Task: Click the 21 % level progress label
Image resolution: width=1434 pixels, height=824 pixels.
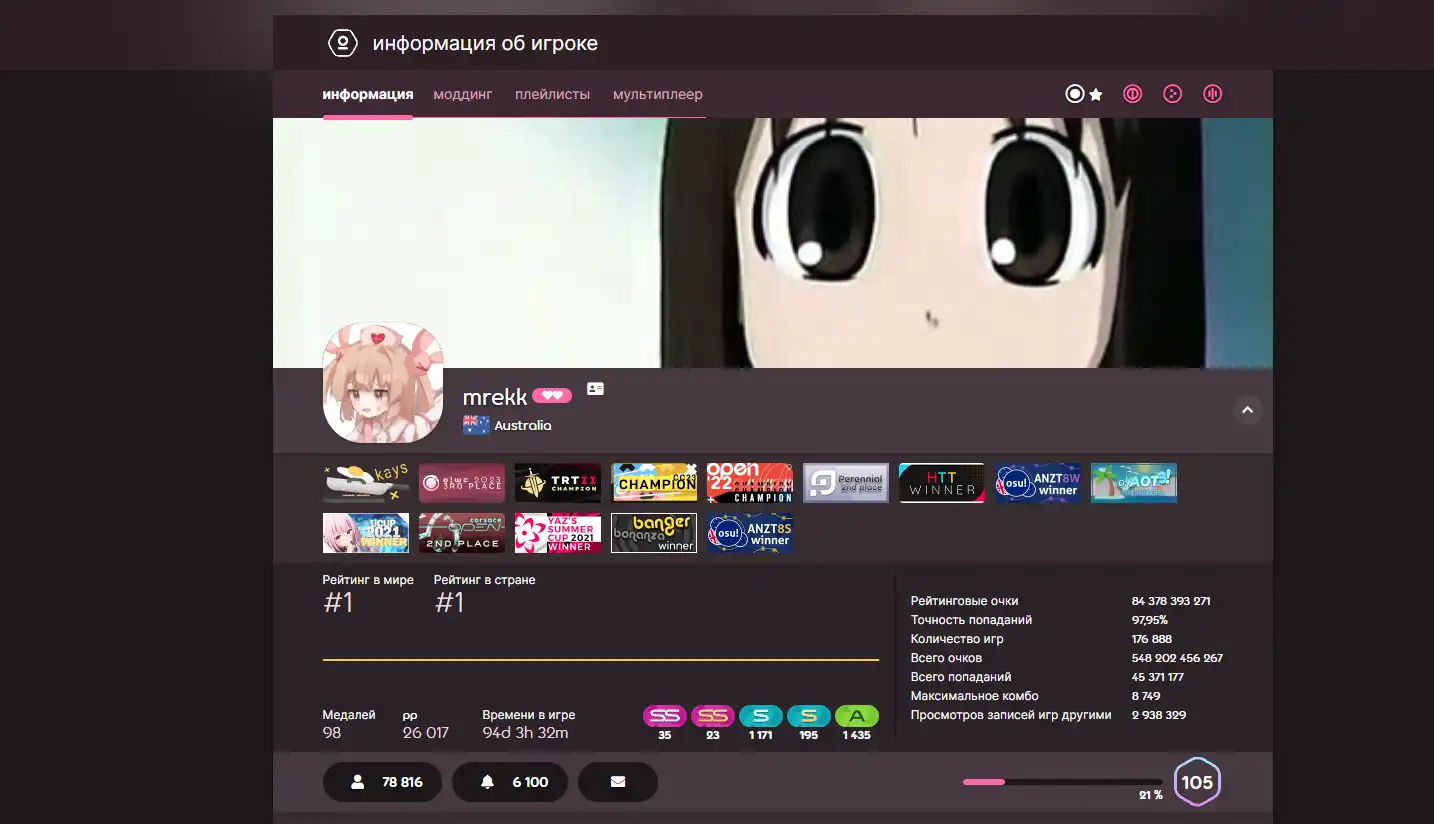Action: click(x=1151, y=796)
